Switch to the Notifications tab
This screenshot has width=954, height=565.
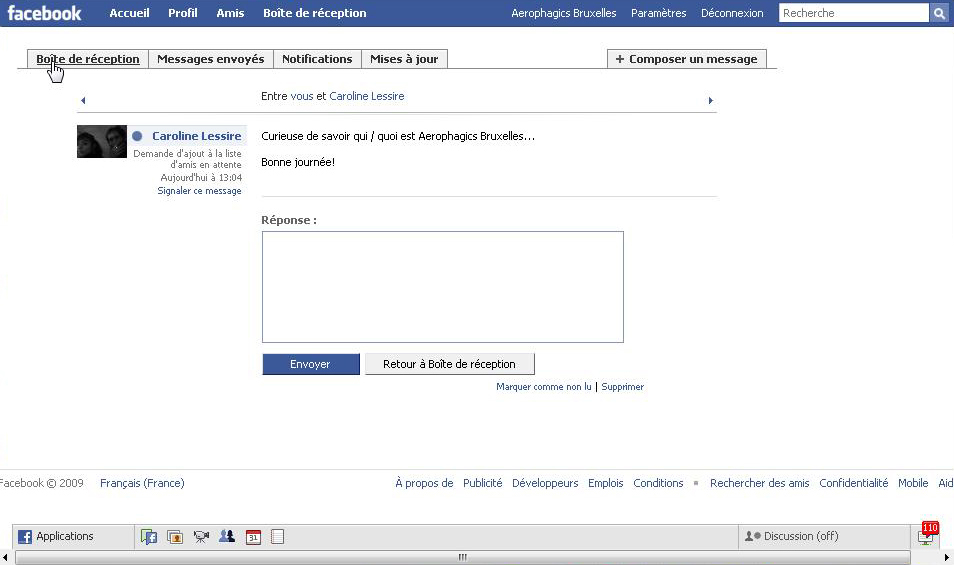coord(317,59)
